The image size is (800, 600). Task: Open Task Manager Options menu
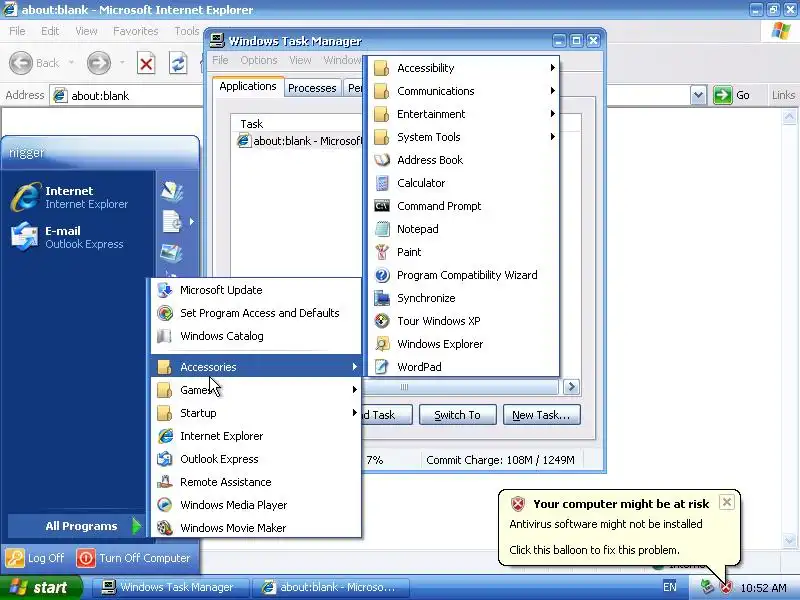point(259,60)
